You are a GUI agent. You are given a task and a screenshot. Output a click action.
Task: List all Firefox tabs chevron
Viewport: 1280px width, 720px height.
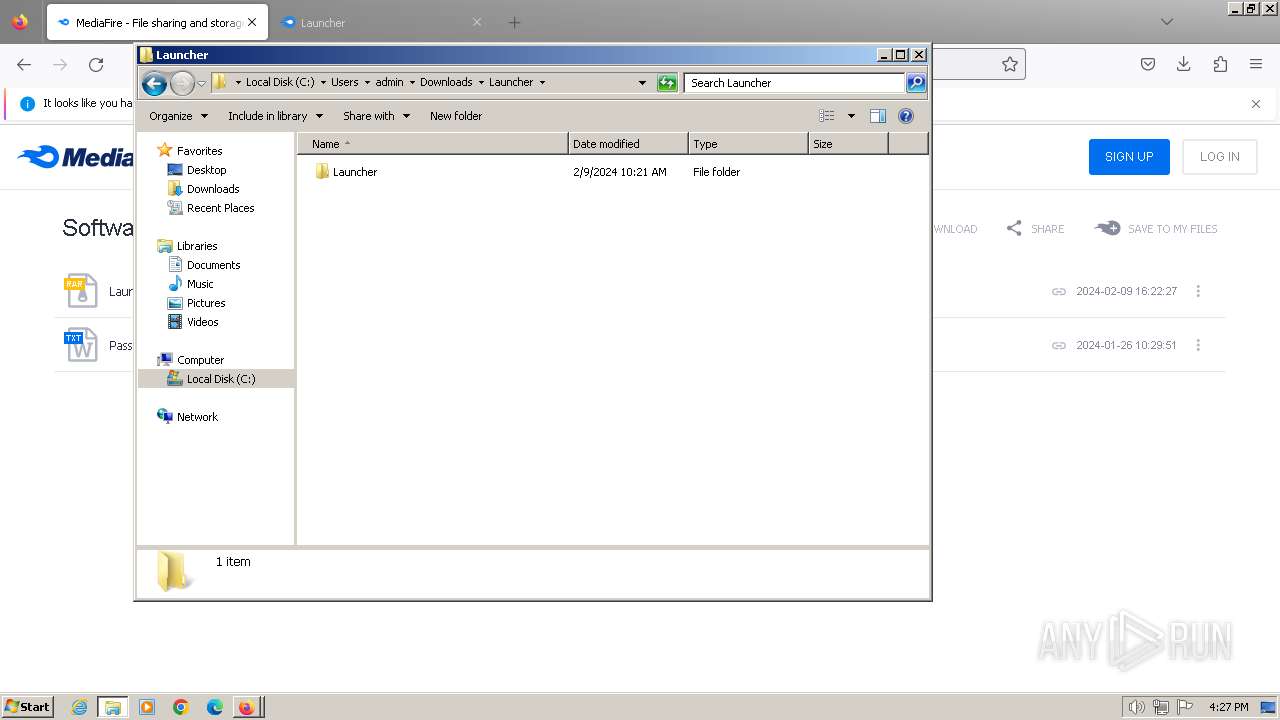[x=1166, y=22]
